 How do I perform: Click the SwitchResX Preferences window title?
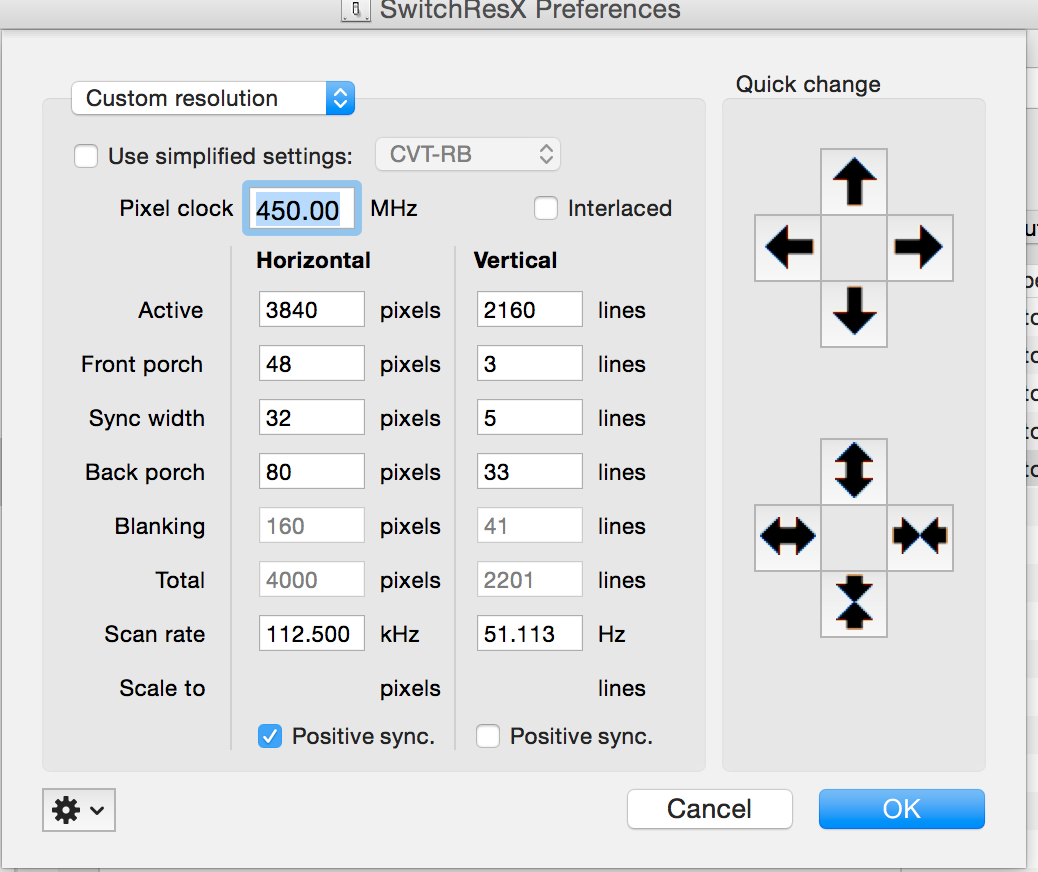pyautogui.click(x=530, y=10)
